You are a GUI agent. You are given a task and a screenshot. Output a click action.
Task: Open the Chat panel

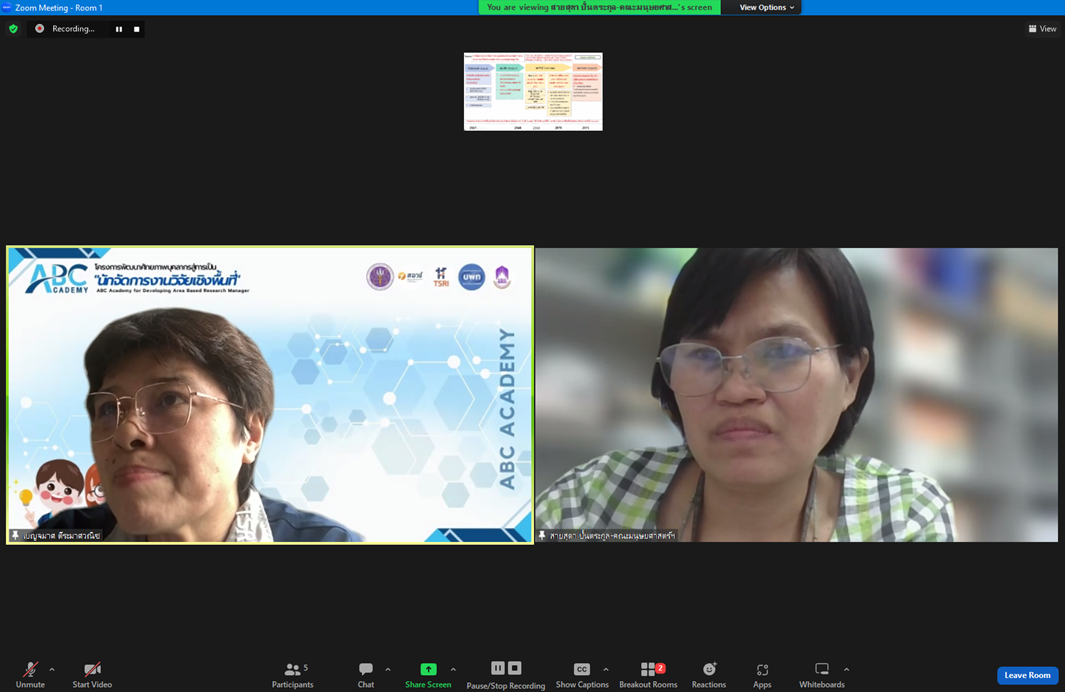(x=366, y=674)
